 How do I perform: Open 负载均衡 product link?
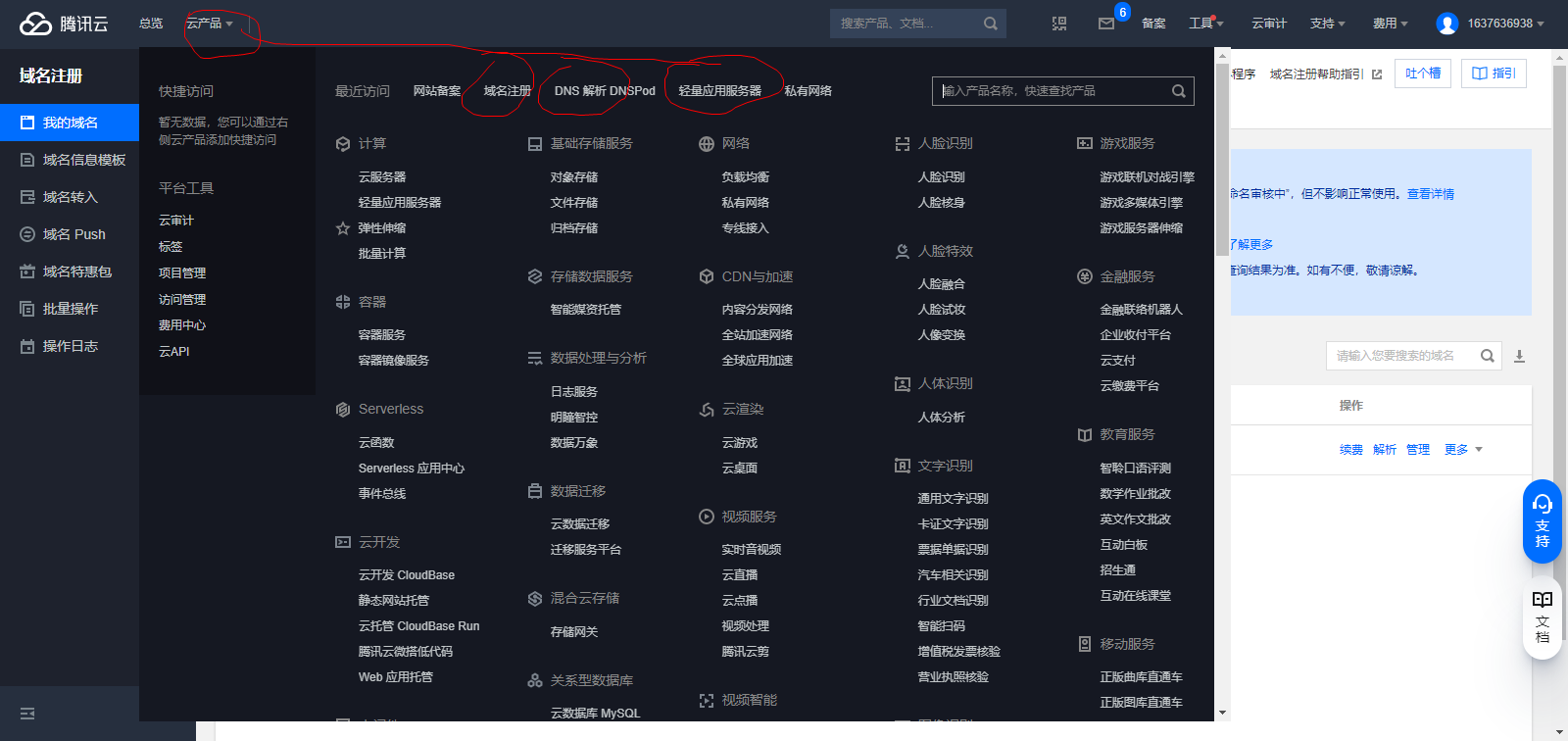click(746, 177)
